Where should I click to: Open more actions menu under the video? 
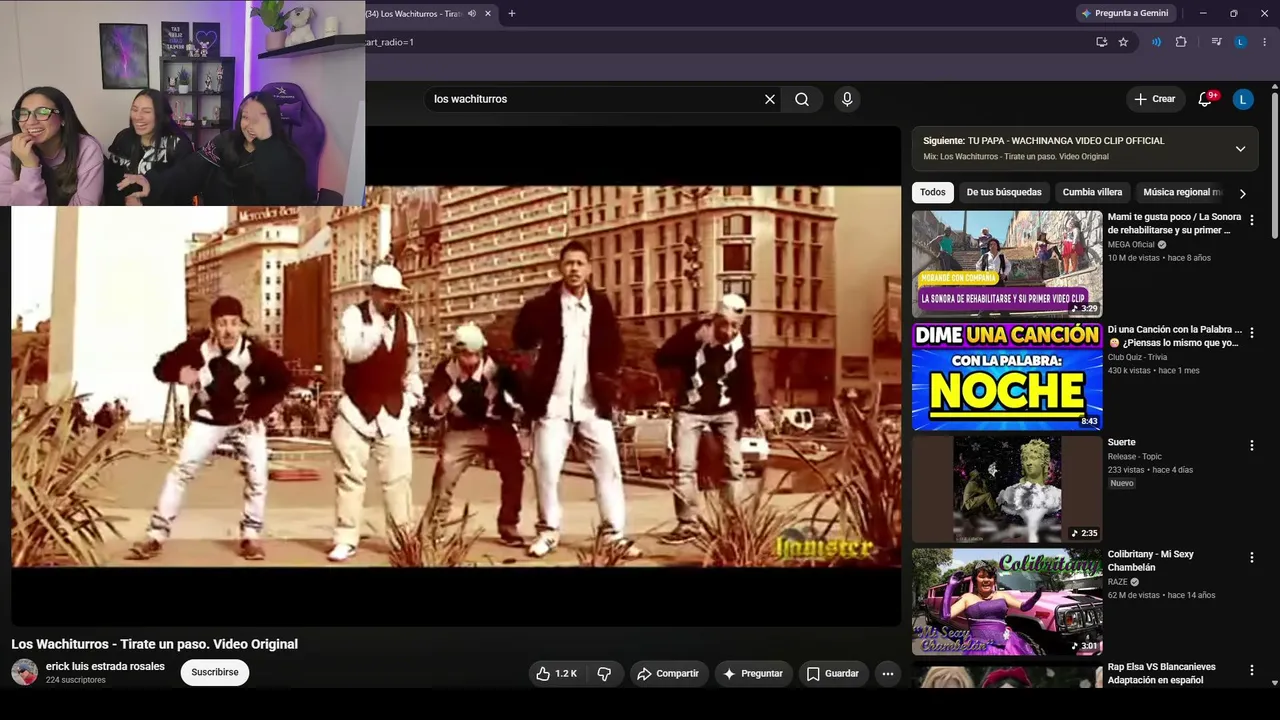click(x=887, y=674)
